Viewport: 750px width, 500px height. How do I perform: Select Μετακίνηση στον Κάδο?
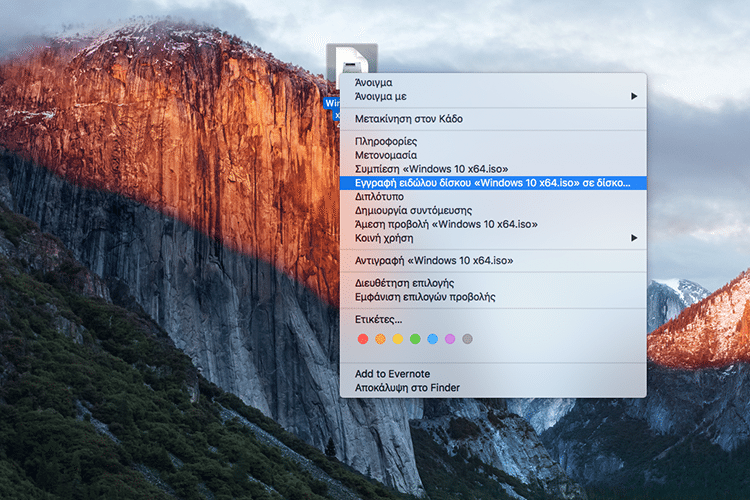[x=493, y=119]
